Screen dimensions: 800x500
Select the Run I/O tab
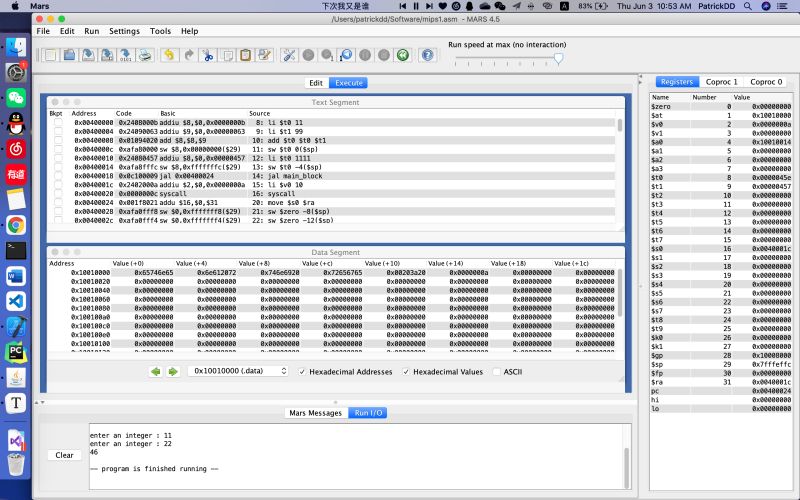(x=368, y=413)
